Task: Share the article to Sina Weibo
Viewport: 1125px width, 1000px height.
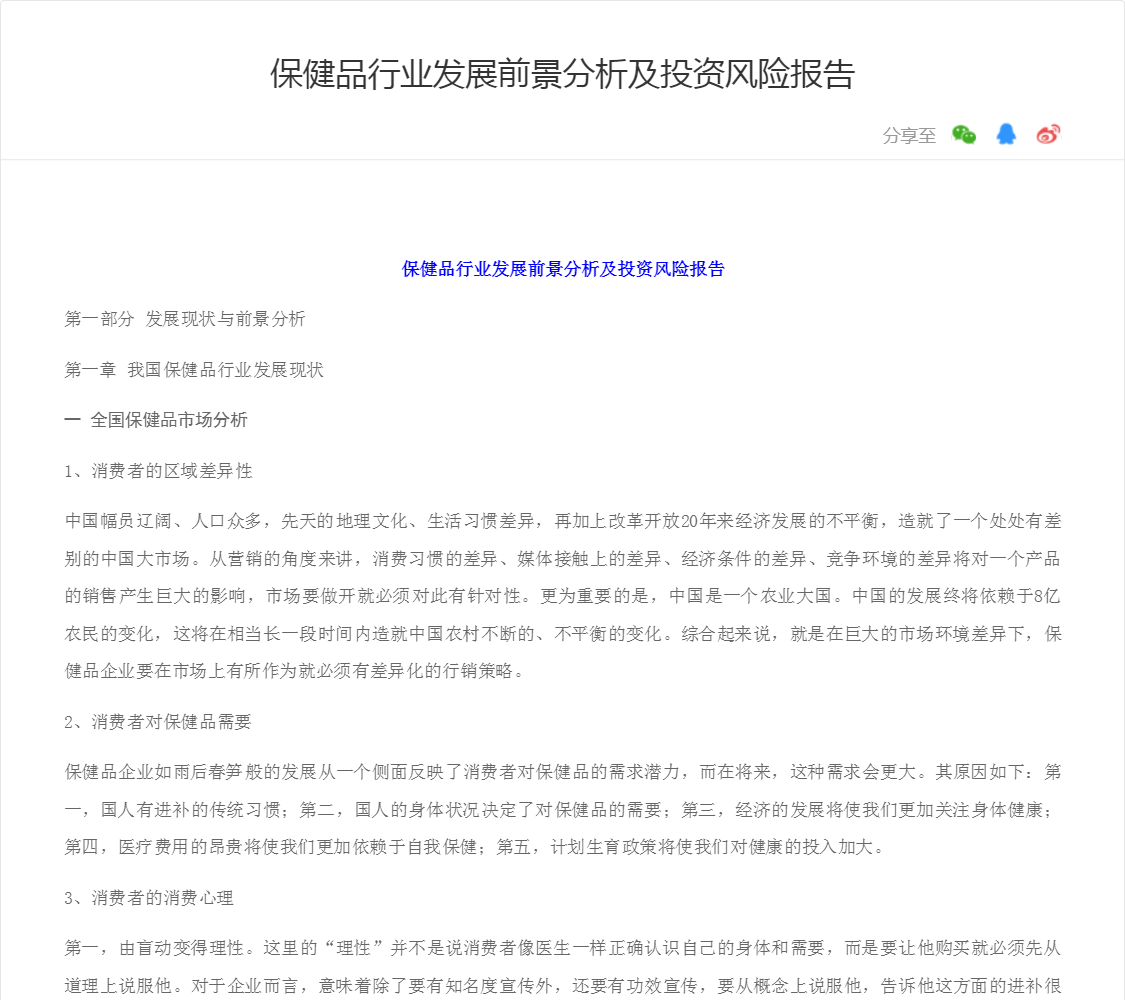Action: [x=1048, y=134]
